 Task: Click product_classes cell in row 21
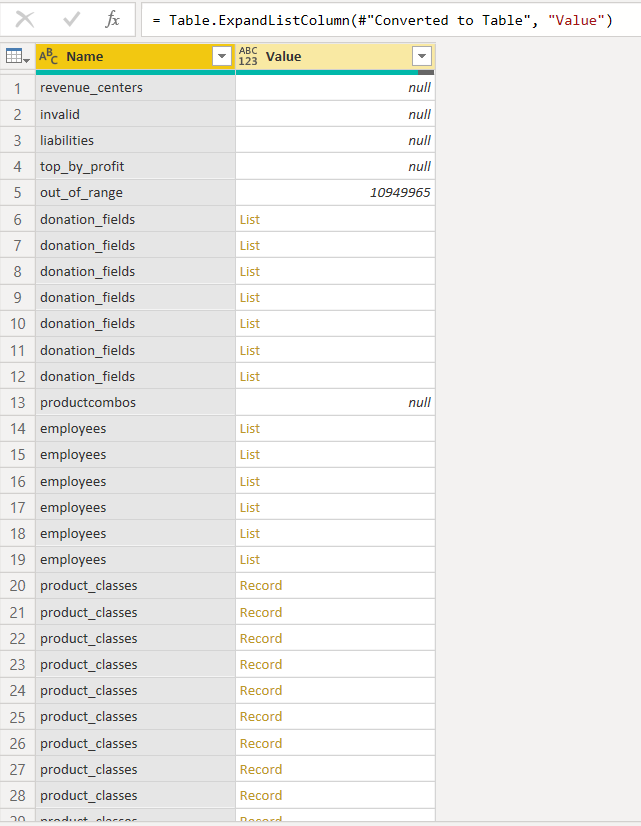[135, 613]
